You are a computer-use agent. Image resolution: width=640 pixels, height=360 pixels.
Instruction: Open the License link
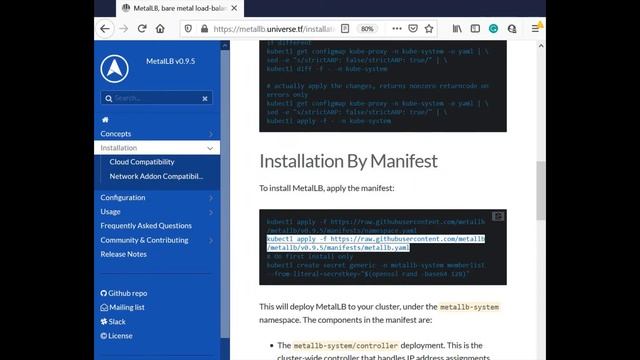116,336
